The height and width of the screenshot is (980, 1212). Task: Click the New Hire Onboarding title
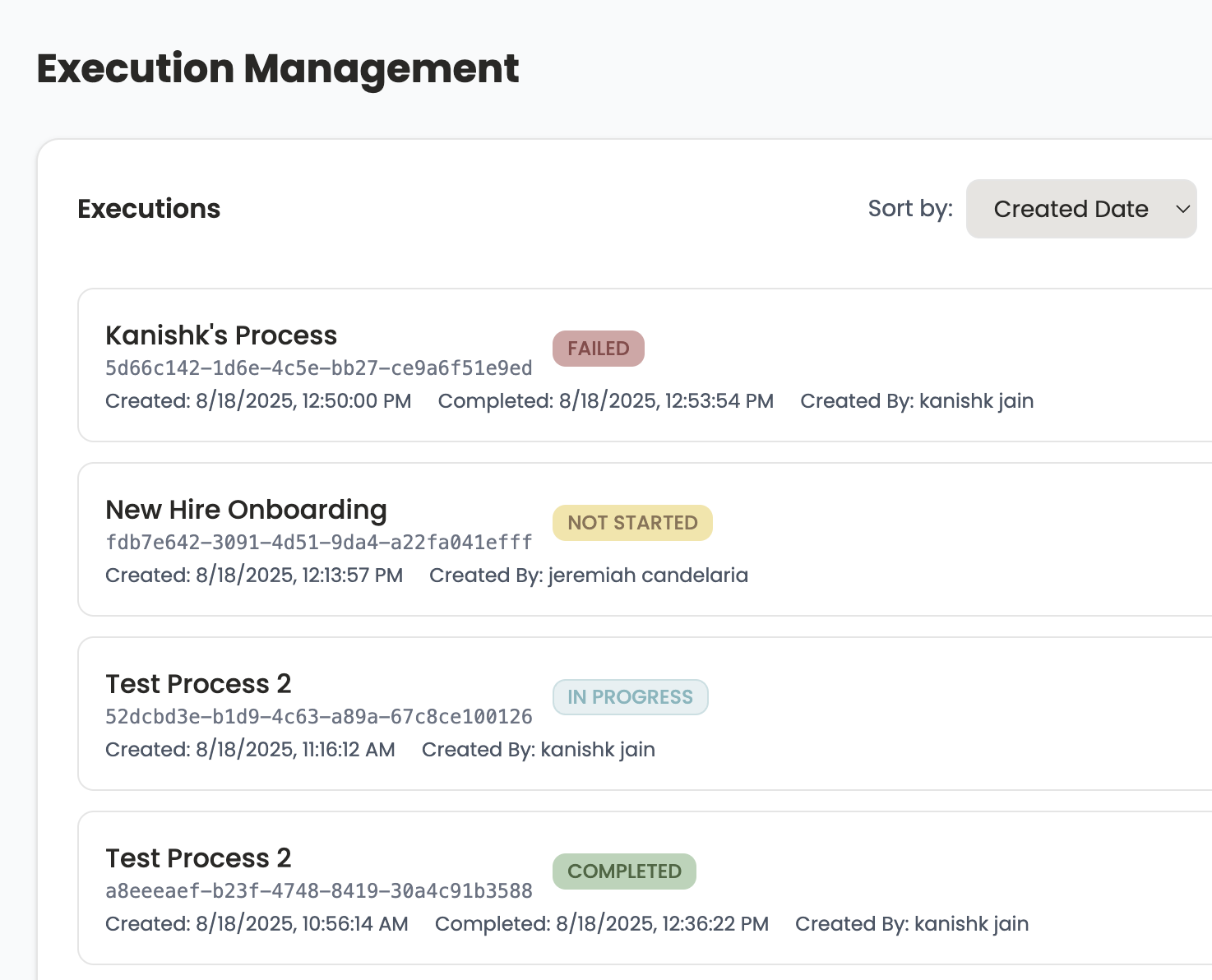coord(246,510)
